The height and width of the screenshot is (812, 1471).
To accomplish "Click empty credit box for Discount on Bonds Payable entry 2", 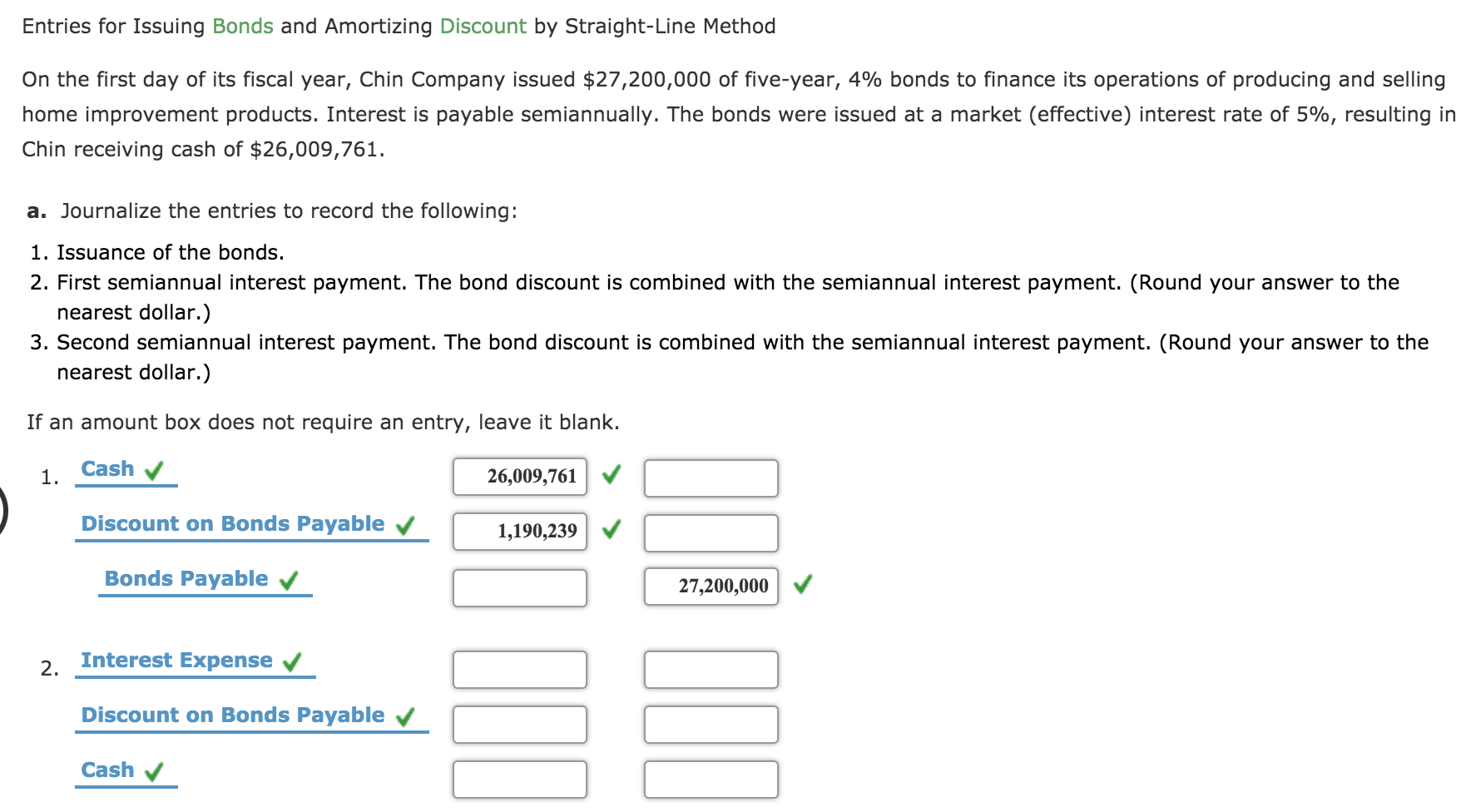I will (x=711, y=724).
